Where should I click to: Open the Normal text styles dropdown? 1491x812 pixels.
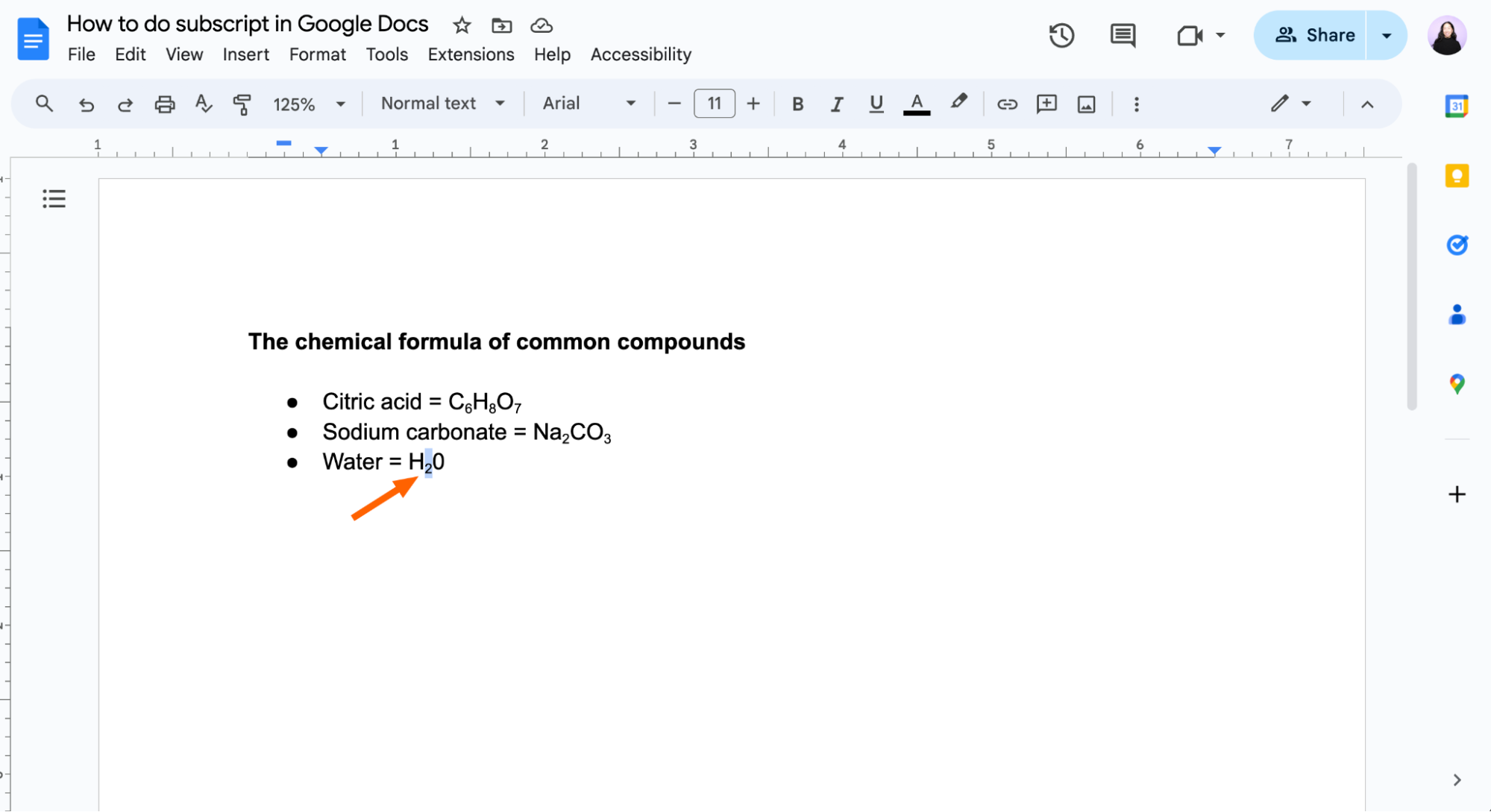point(442,104)
